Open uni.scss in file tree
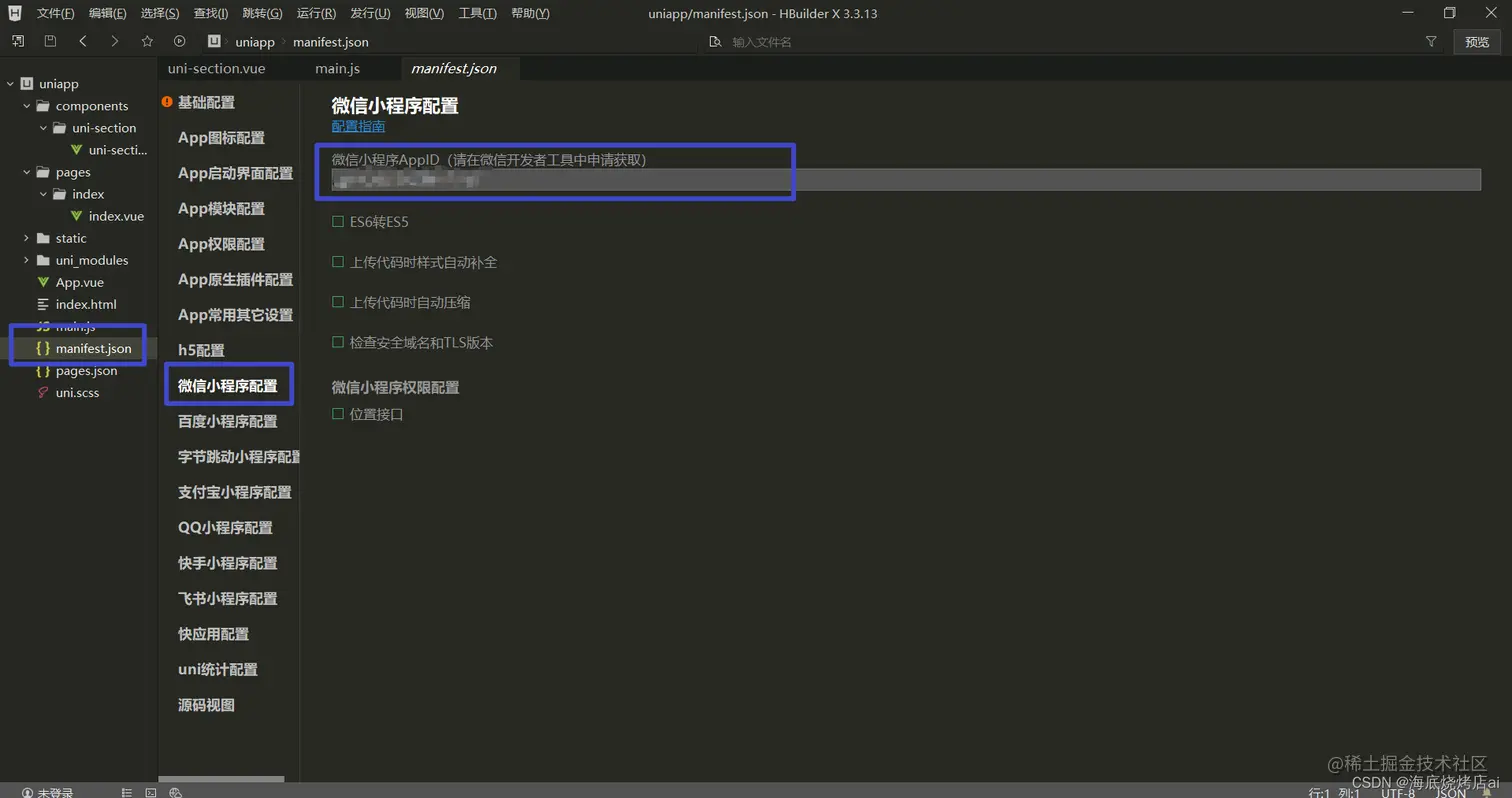Viewport: 1512px width, 798px height. tap(77, 392)
